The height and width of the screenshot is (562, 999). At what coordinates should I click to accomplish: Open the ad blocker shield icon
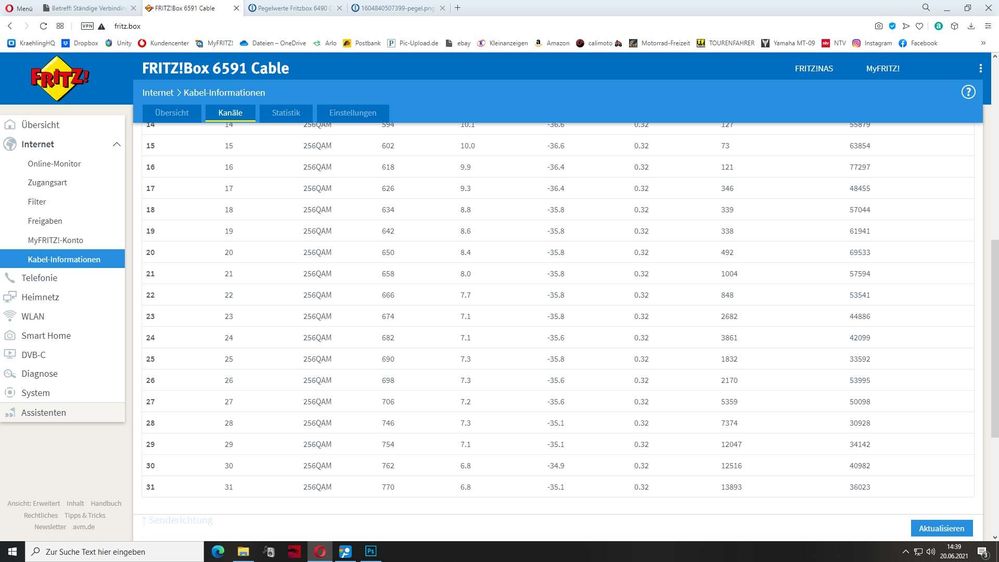point(892,26)
